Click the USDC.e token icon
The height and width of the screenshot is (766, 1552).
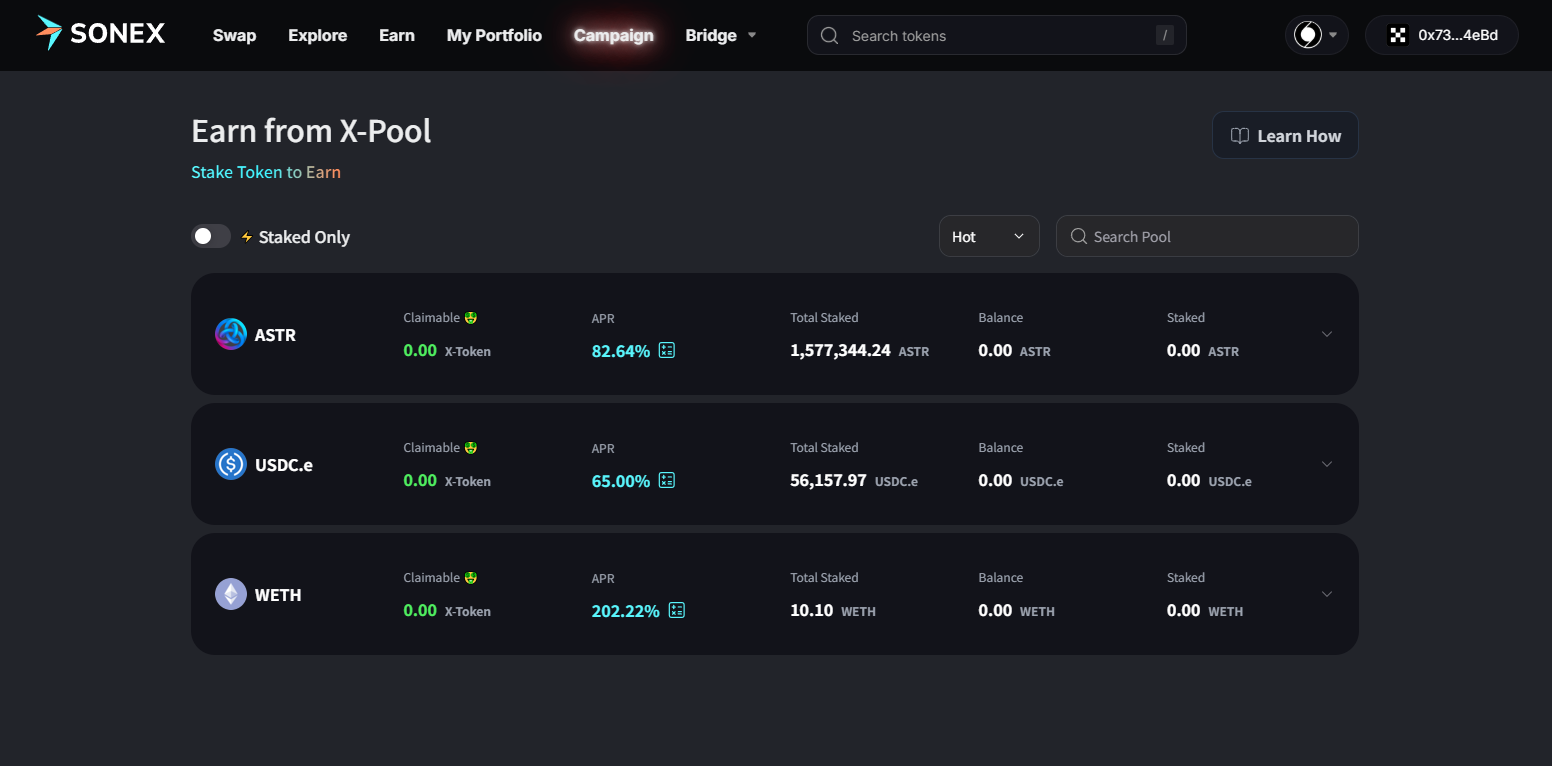pos(231,464)
